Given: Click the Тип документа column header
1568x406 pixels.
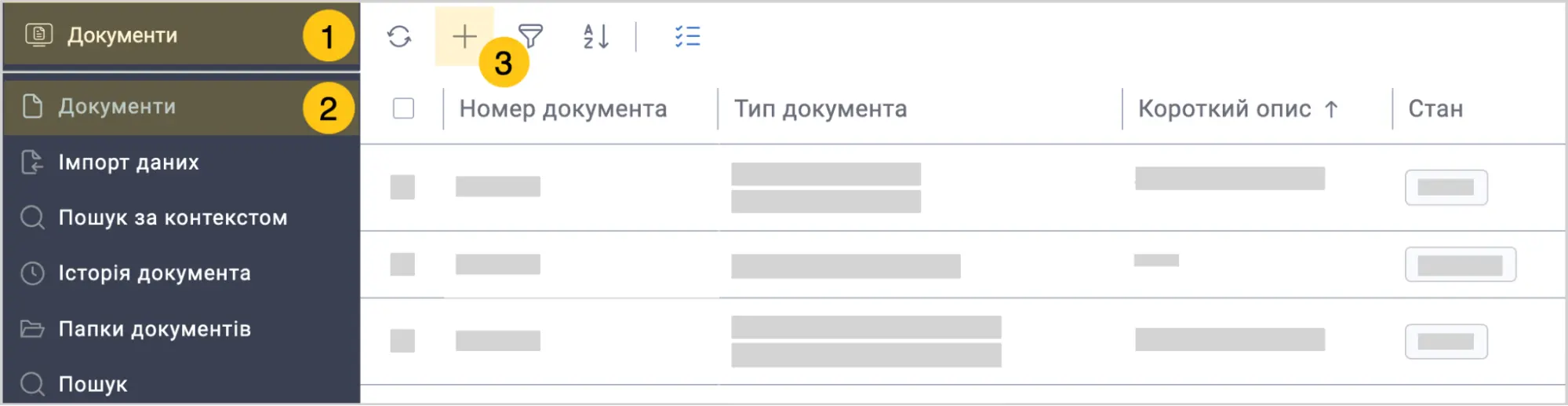Looking at the screenshot, I should pyautogui.click(x=820, y=109).
